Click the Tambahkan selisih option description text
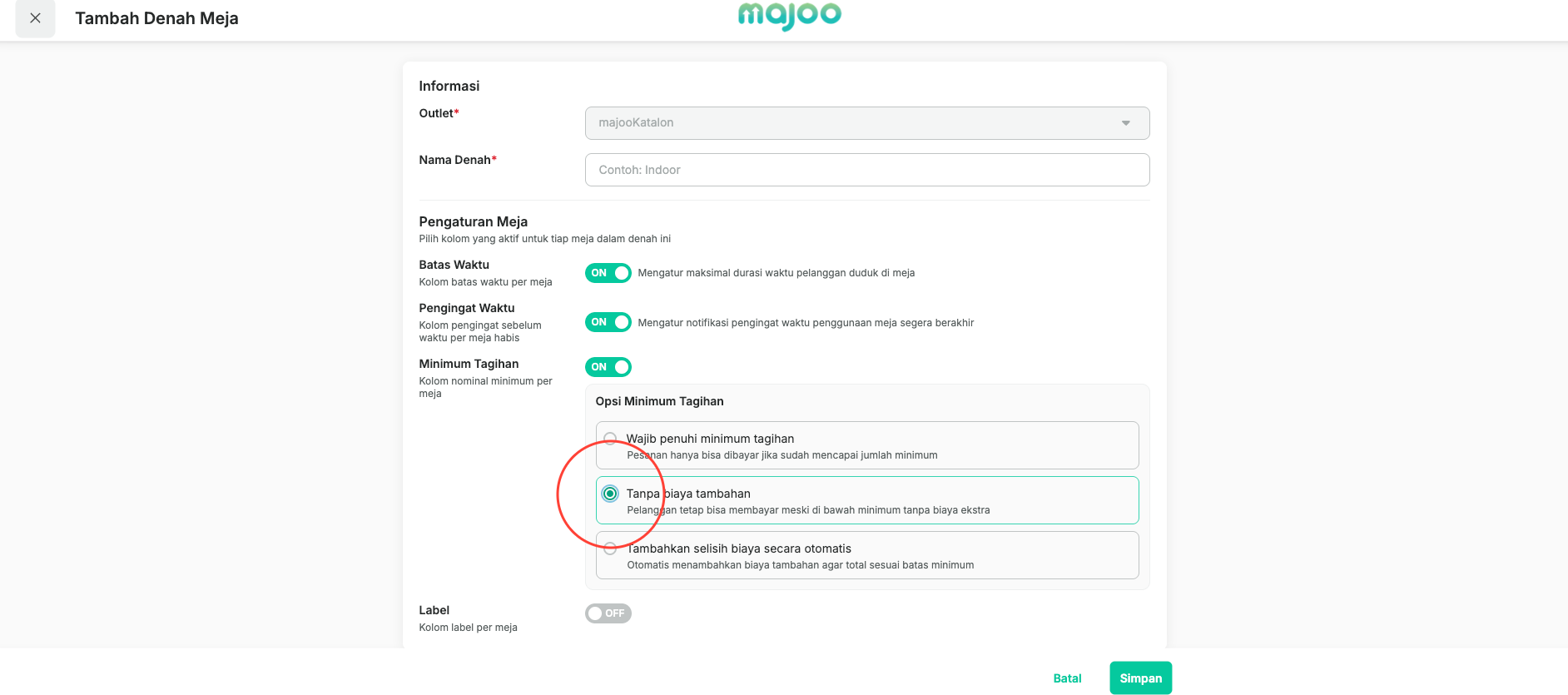This screenshot has width=1568, height=695. (800, 565)
